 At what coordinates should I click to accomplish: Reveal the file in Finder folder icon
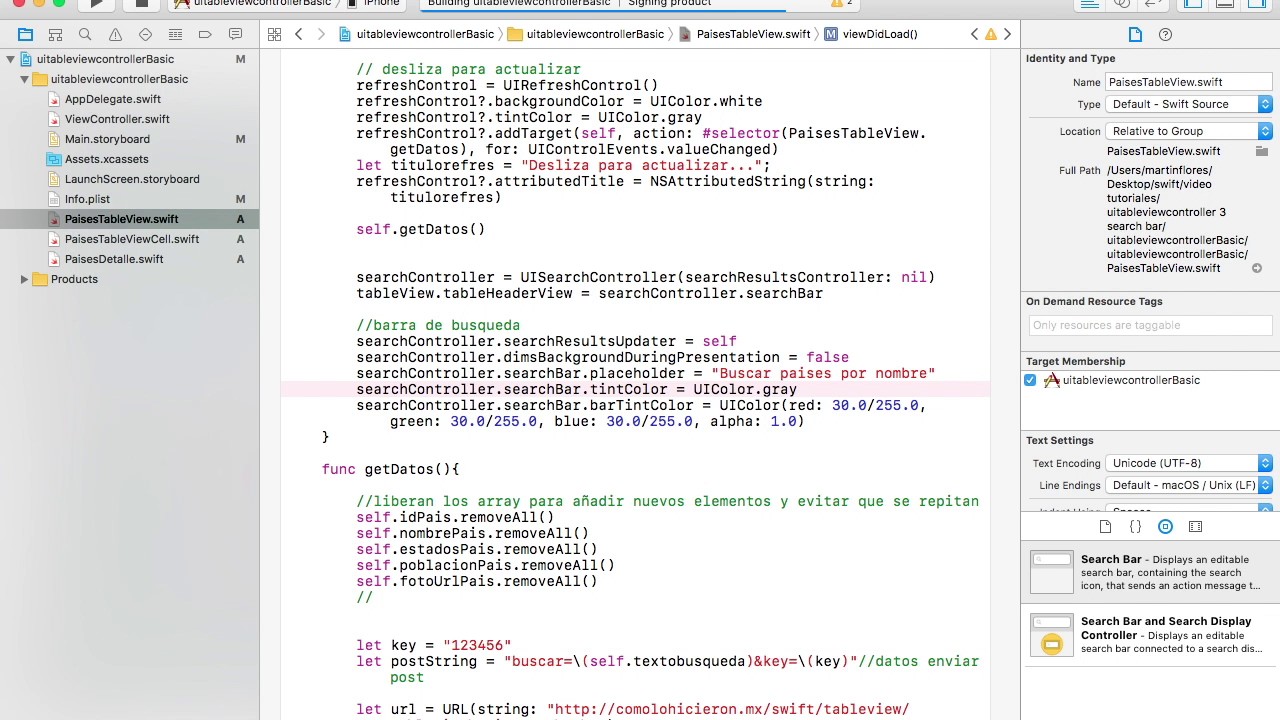[1261, 151]
